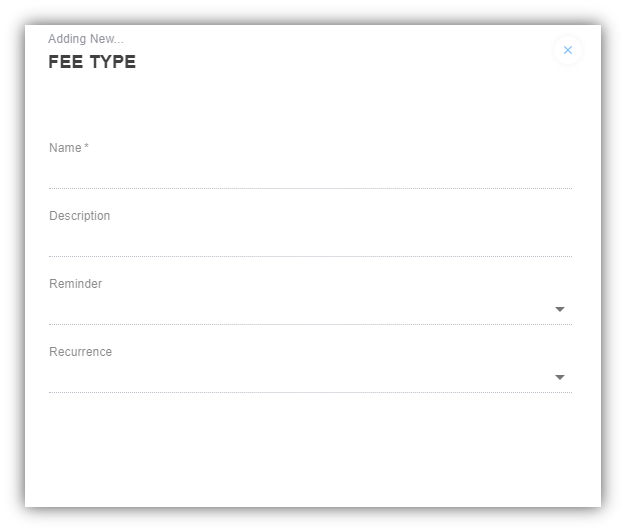Click the dotted underline below Description
626x532 pixels.
pos(310,256)
